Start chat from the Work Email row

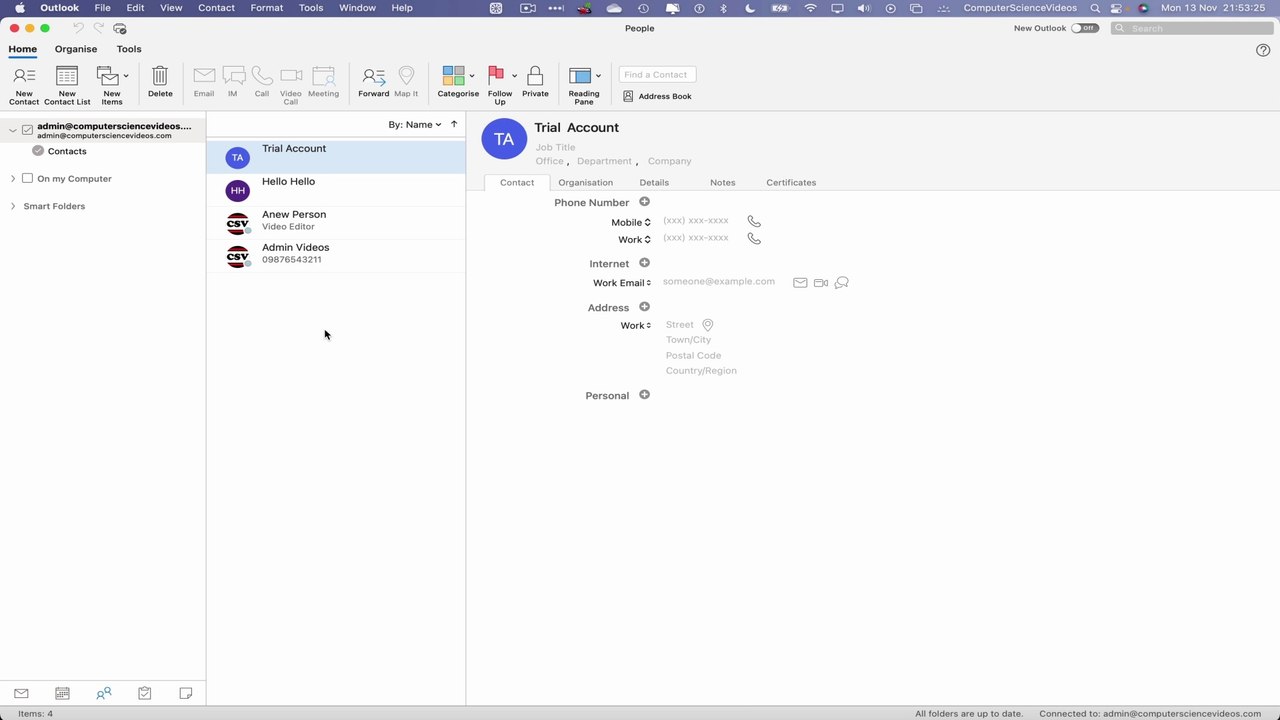click(x=842, y=283)
